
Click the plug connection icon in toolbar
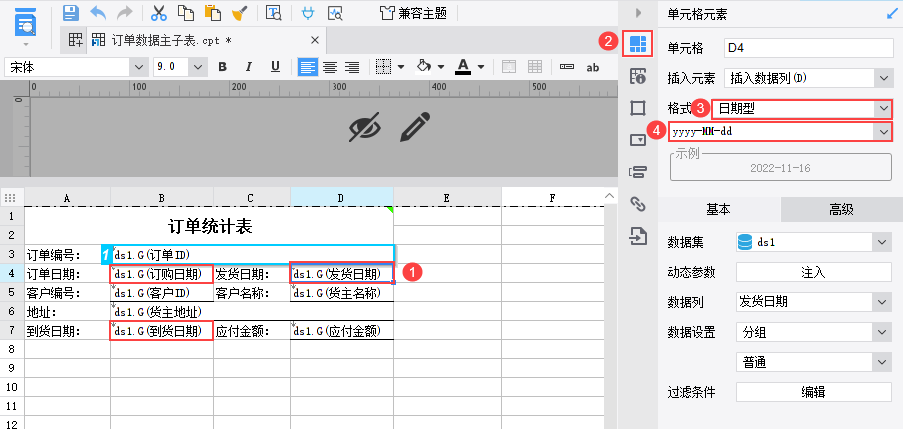coord(309,13)
